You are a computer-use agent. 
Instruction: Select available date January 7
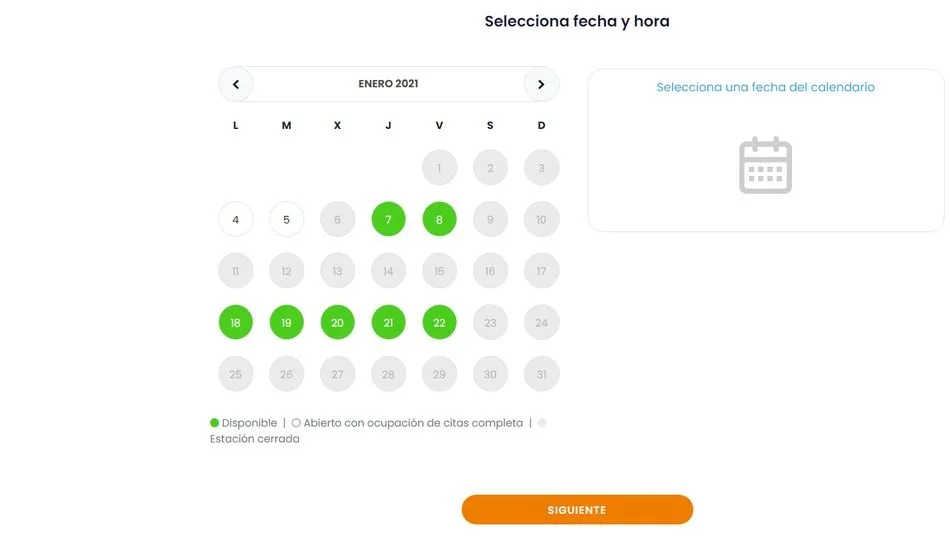pos(388,219)
